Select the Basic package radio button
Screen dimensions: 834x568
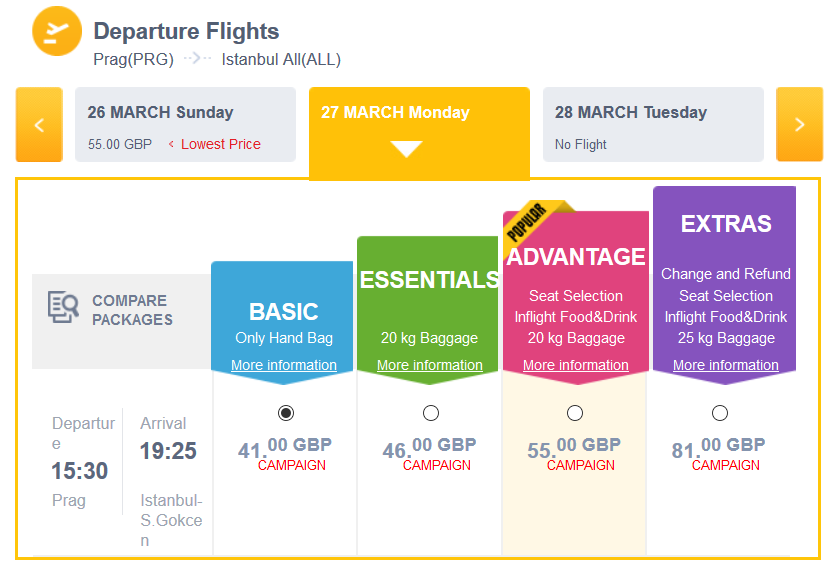point(286,413)
